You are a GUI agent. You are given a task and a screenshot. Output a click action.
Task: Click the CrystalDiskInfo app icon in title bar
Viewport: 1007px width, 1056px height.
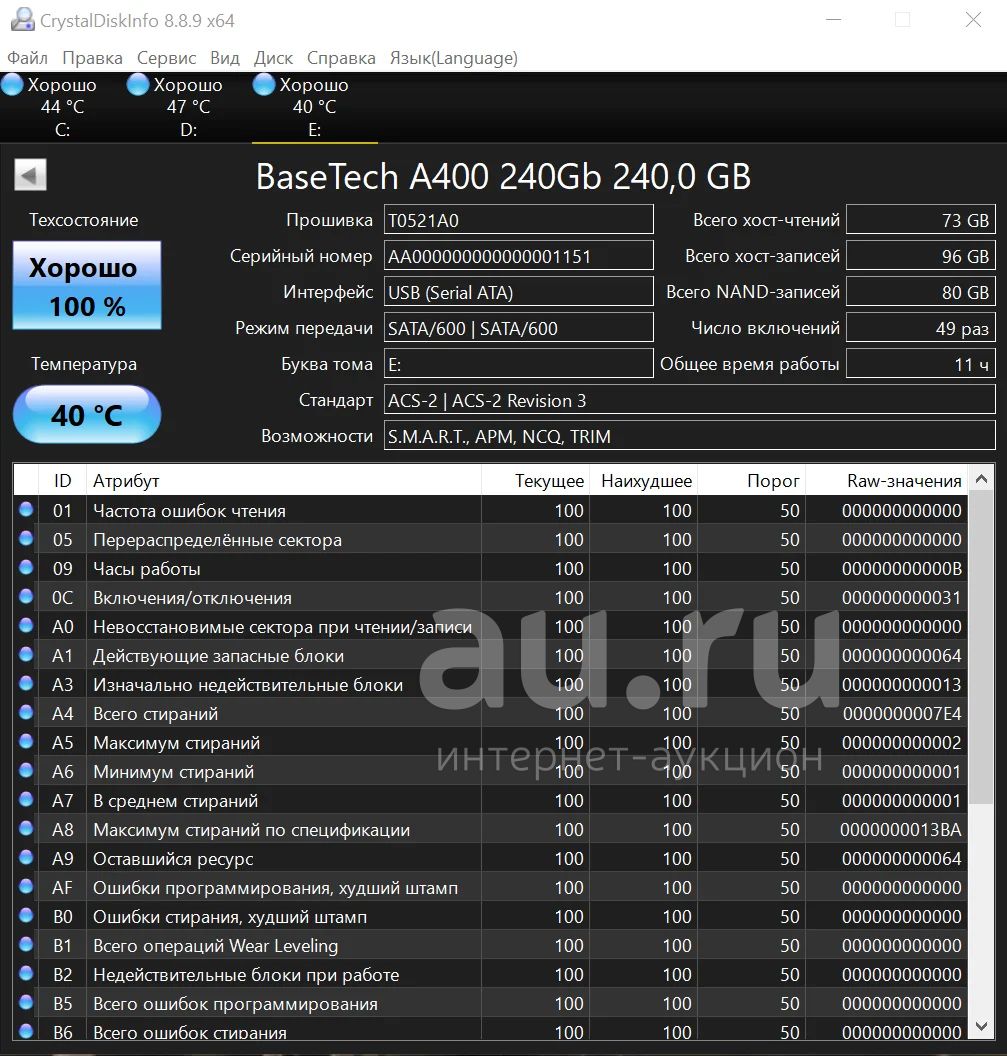point(22,19)
